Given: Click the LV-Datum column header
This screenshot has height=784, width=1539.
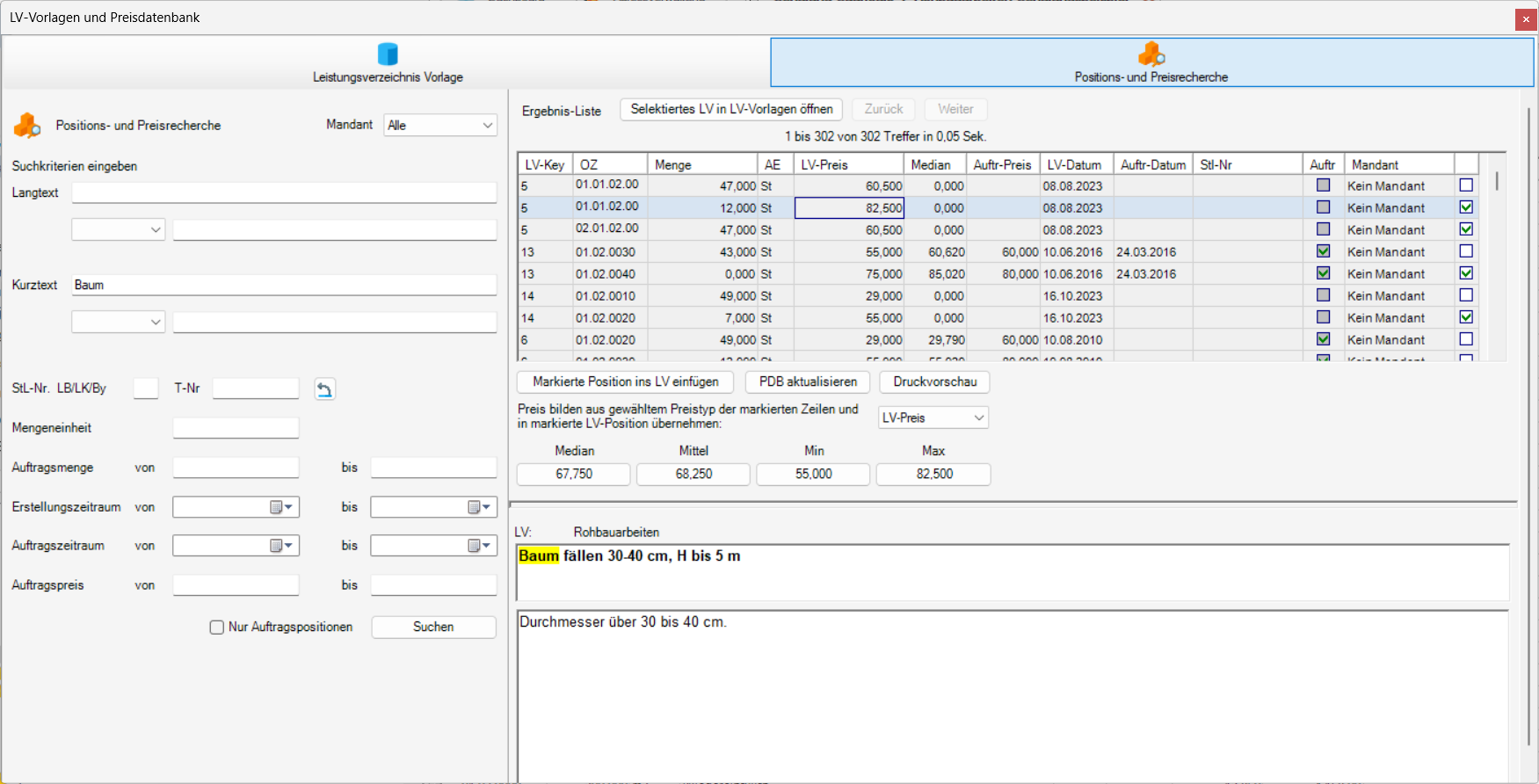Looking at the screenshot, I should [1077, 165].
